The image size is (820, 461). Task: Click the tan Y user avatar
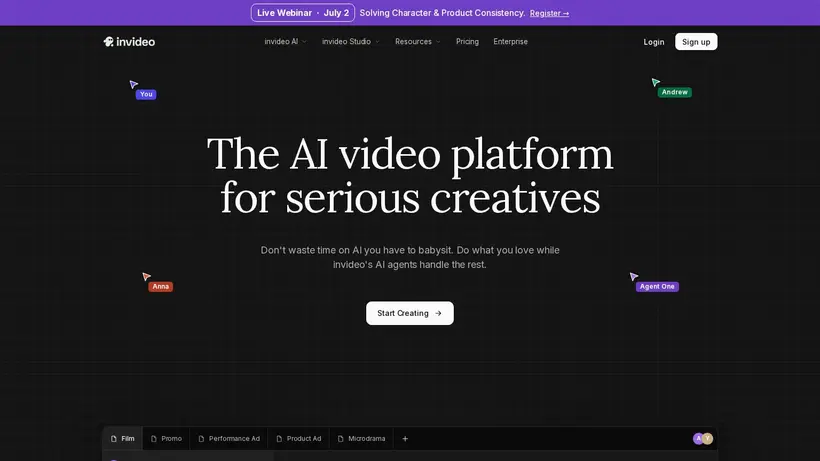[708, 439]
